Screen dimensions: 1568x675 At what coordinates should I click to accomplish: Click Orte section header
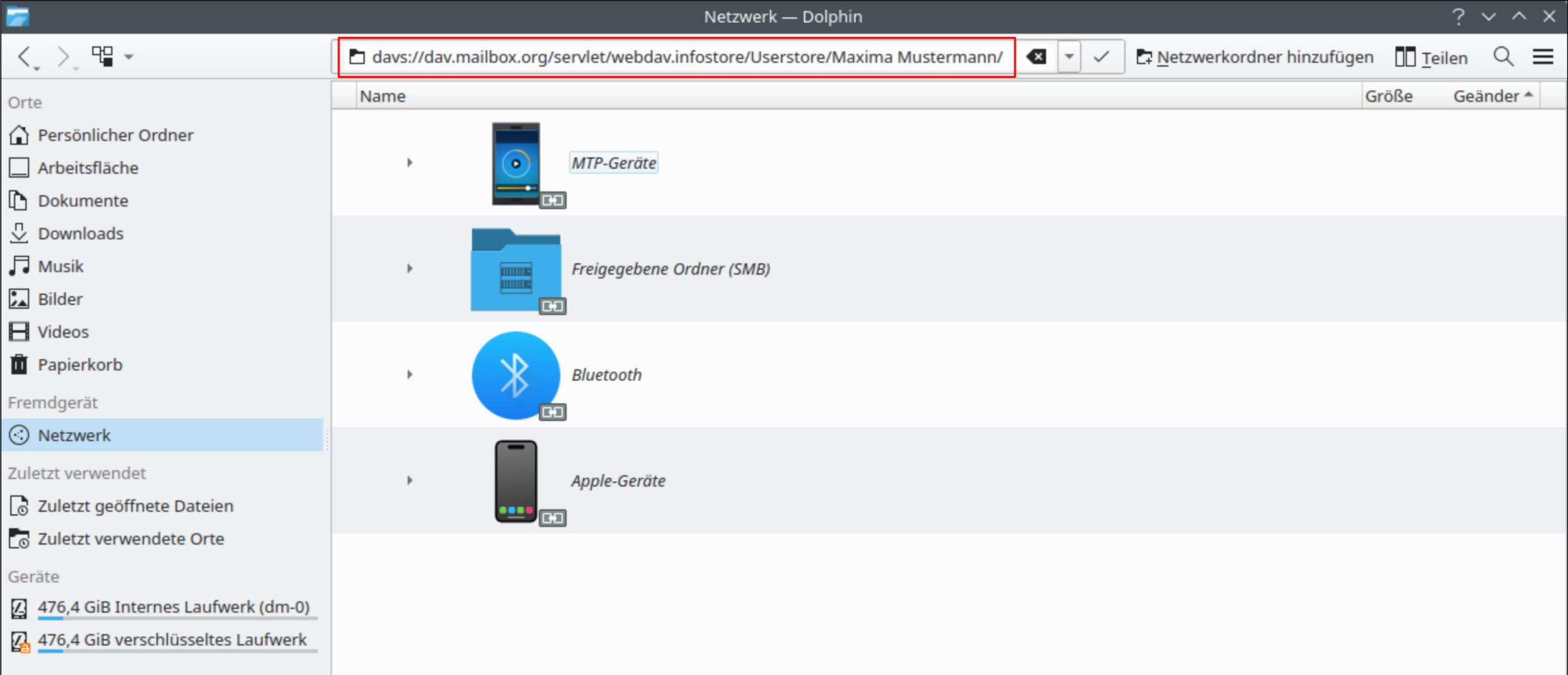25,102
